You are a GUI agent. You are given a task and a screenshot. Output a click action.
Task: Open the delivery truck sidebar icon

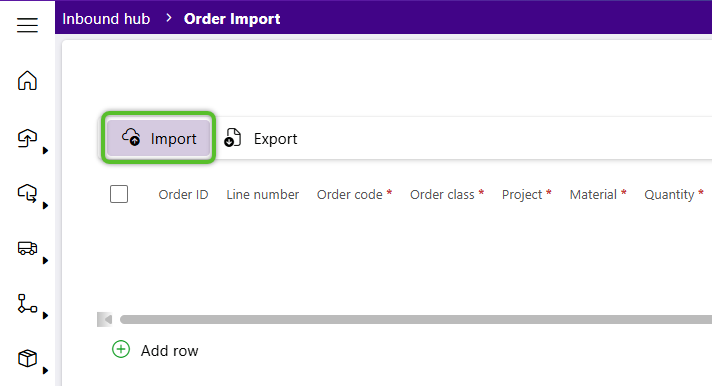pos(27,248)
